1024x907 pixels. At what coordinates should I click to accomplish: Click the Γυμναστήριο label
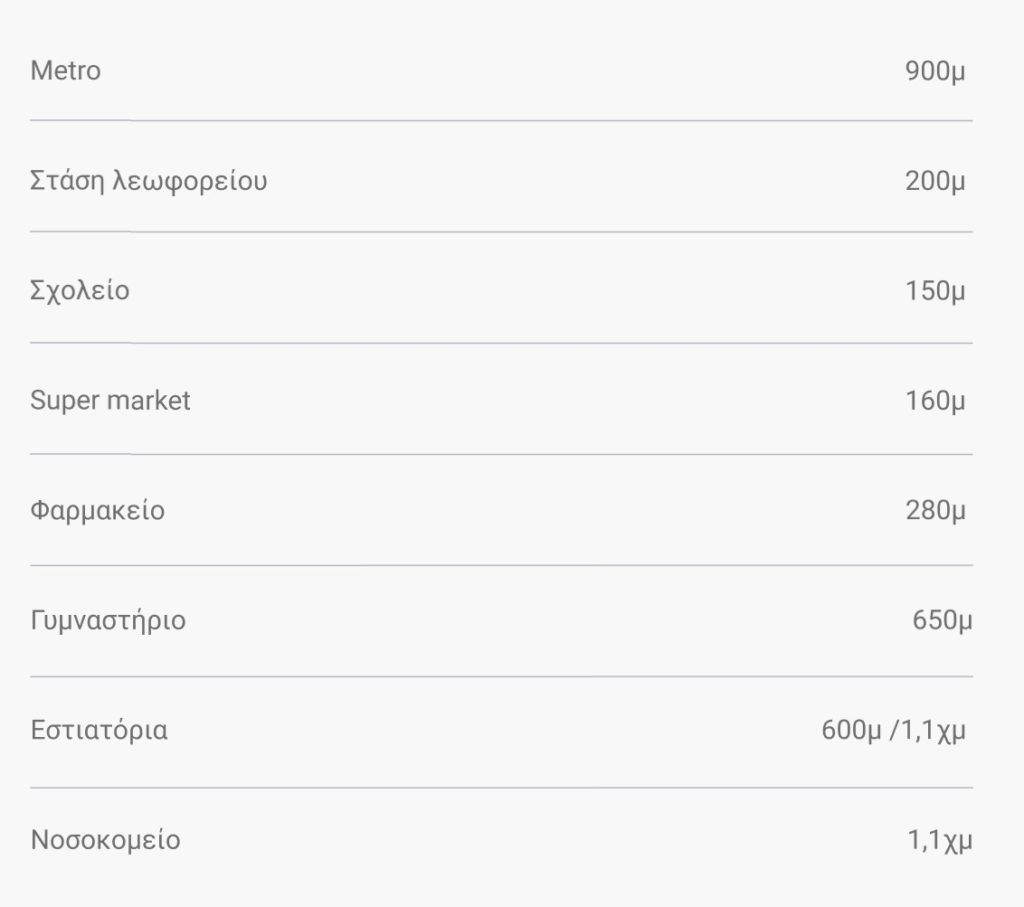[108, 621]
